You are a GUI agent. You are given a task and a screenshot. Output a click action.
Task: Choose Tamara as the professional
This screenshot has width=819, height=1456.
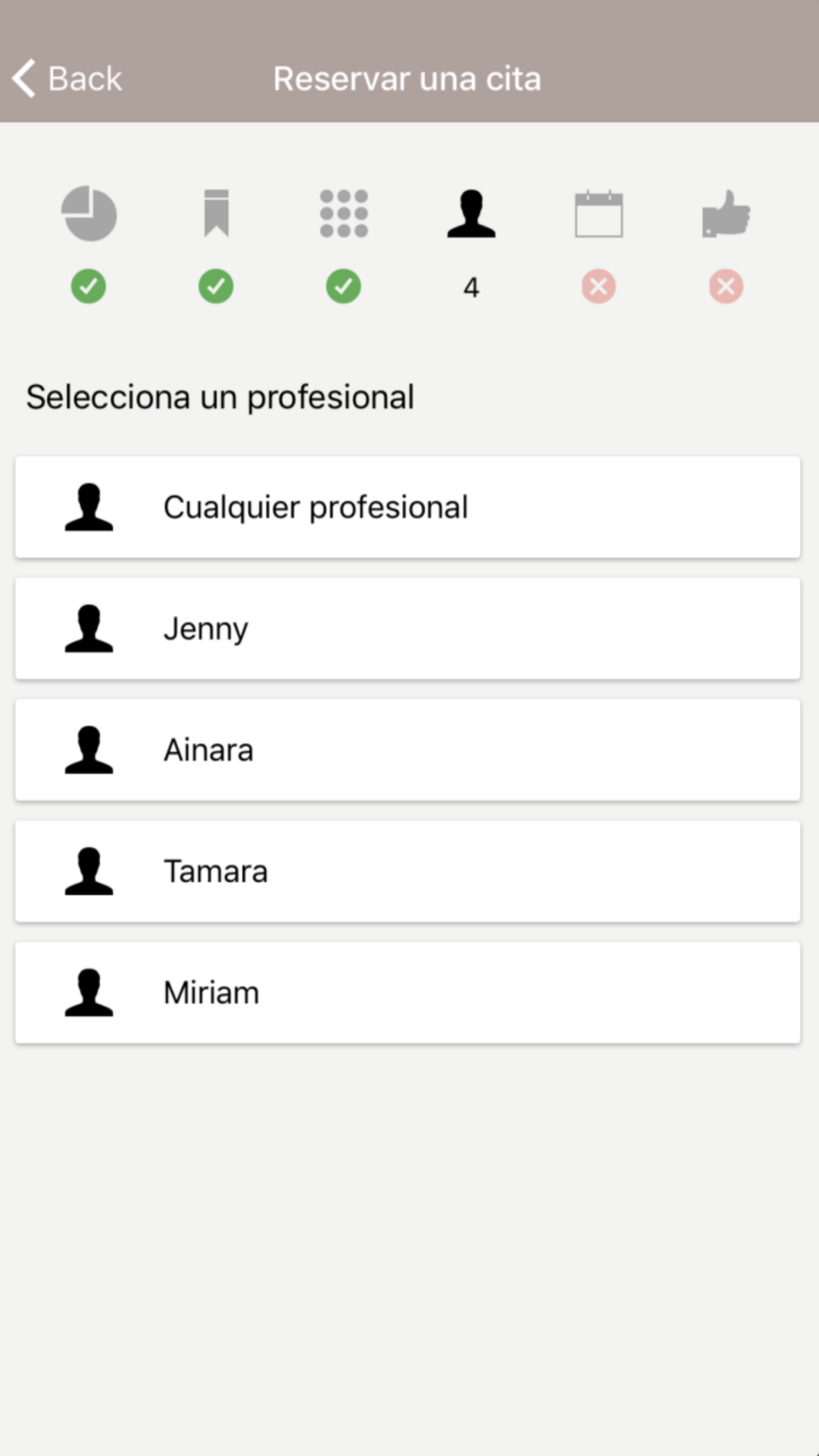click(x=408, y=871)
